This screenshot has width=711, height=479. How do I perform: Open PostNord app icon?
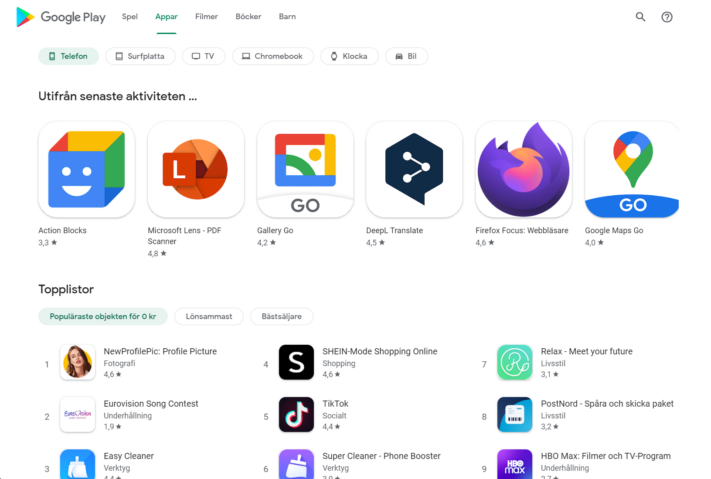pos(515,414)
